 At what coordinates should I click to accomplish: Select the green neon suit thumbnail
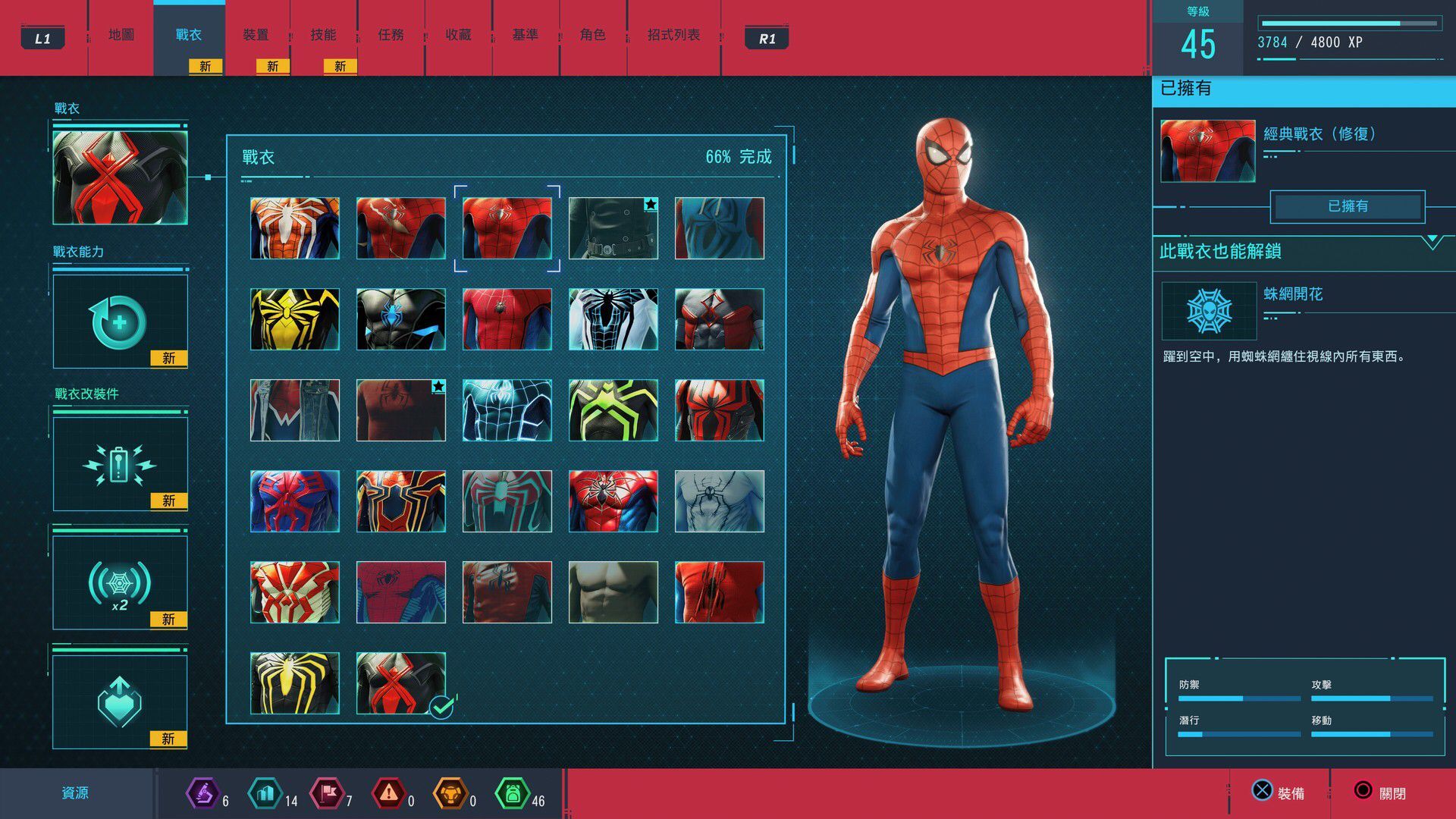click(x=613, y=410)
